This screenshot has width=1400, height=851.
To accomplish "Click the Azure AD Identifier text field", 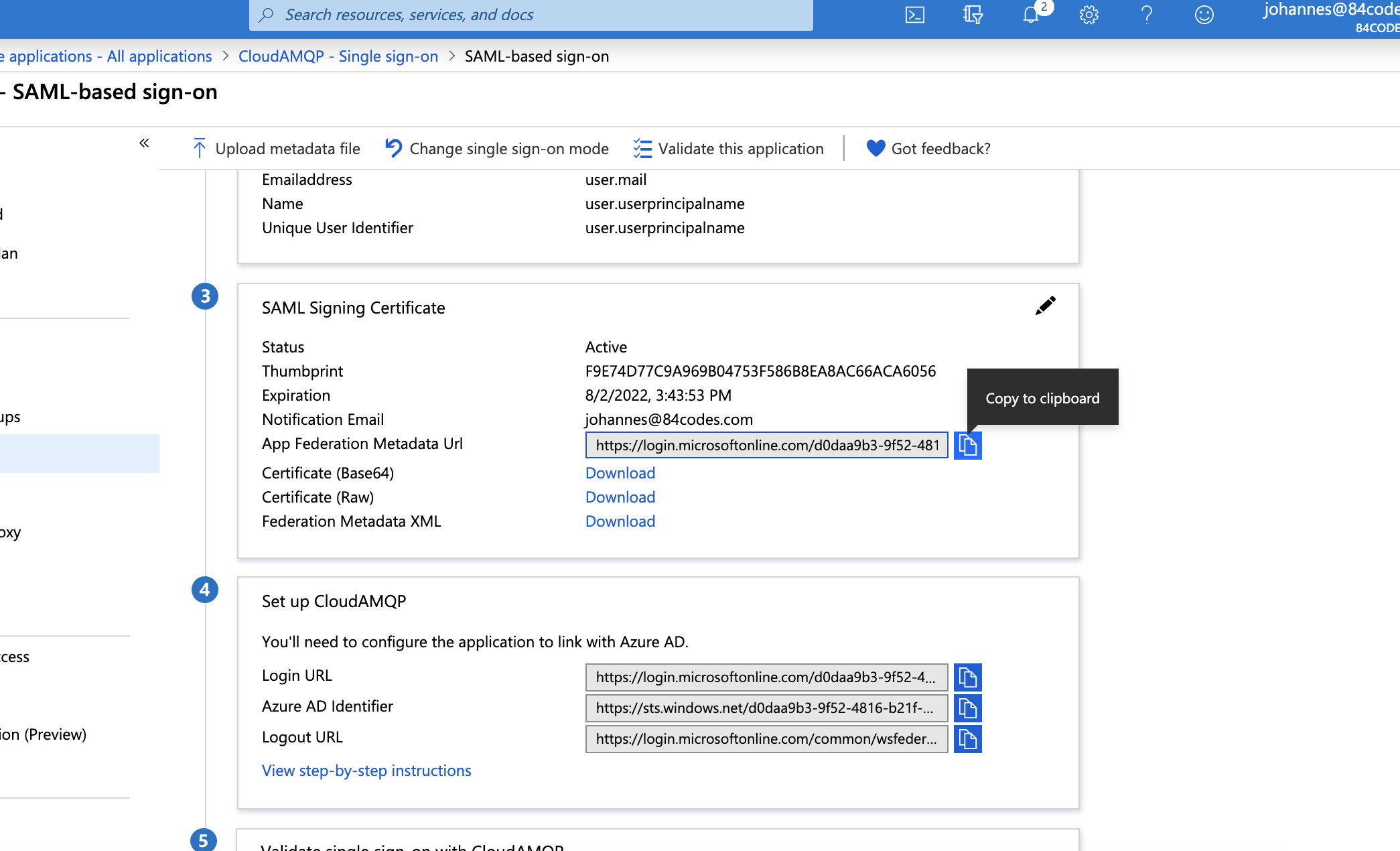I will pos(767,708).
